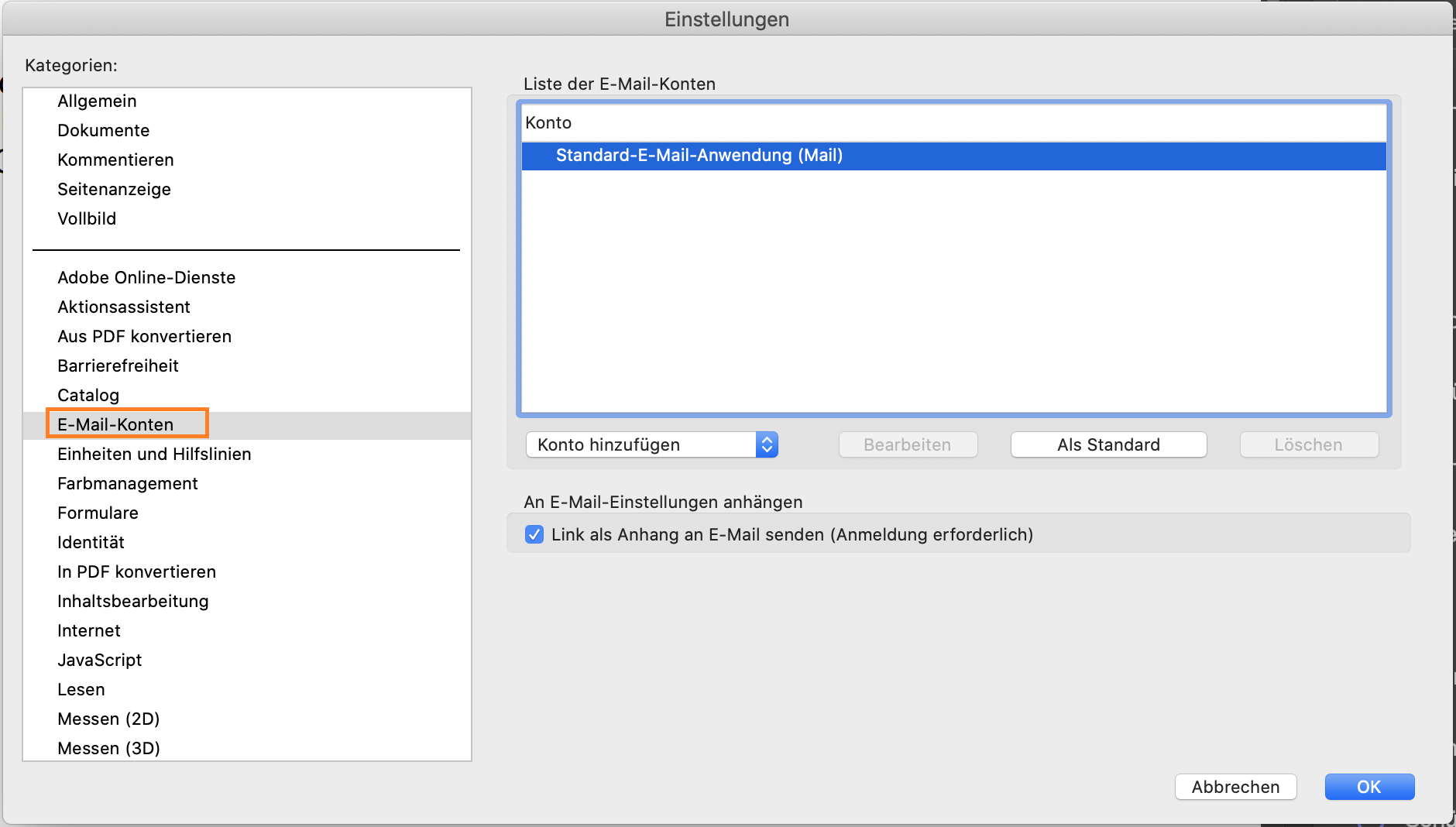Disable the Link als Anhang senden checkbox
The image size is (1456, 827).
(534, 534)
